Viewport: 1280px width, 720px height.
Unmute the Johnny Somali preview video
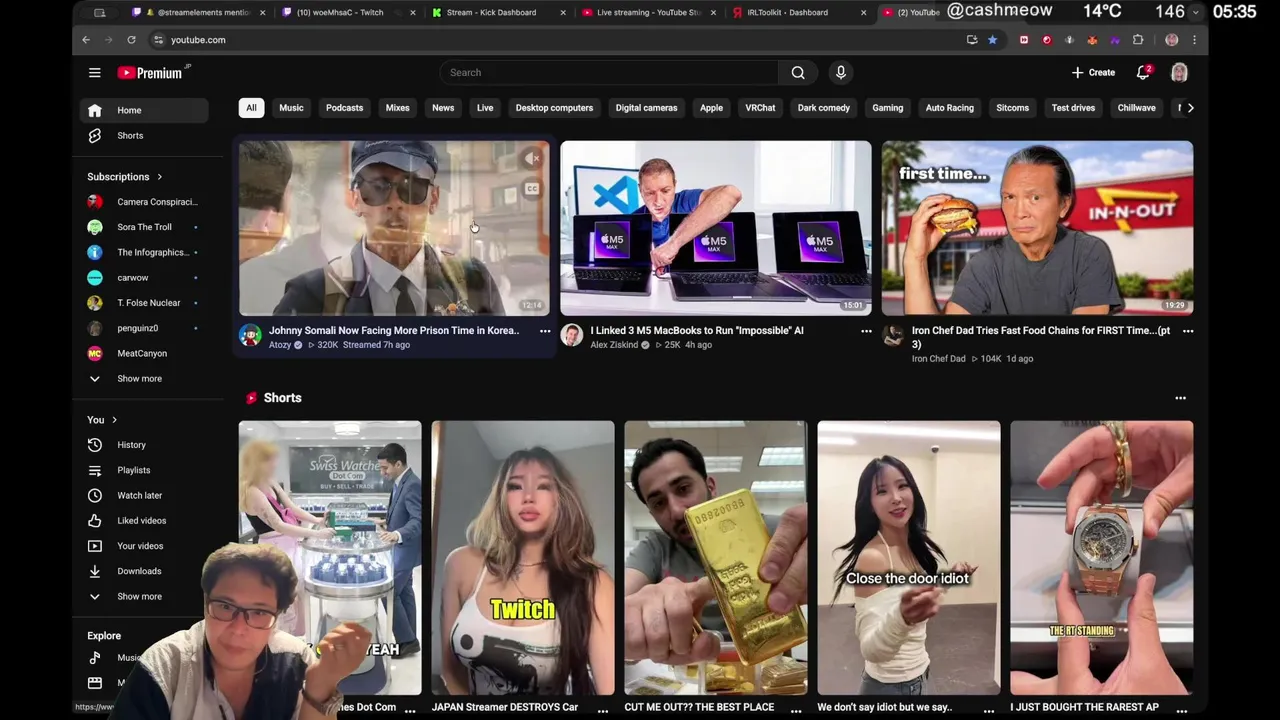pyautogui.click(x=533, y=158)
